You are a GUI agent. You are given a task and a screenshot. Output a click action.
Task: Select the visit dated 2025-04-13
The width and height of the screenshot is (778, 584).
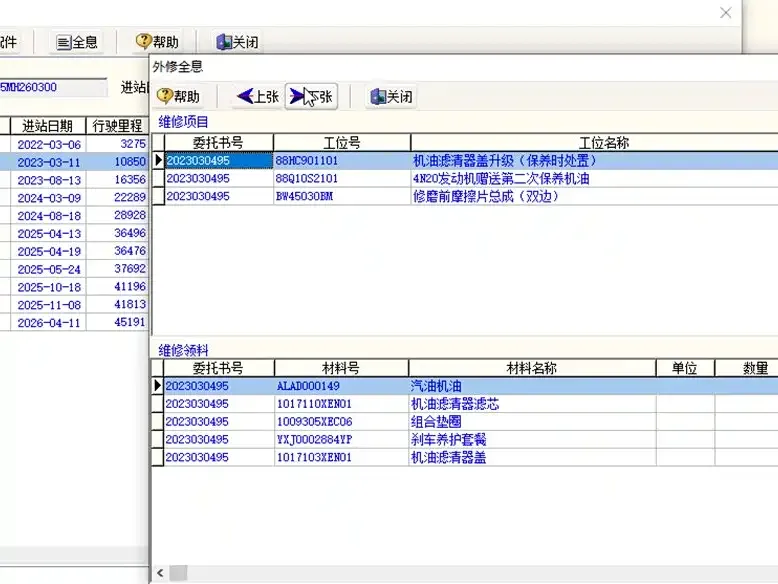[74, 234]
